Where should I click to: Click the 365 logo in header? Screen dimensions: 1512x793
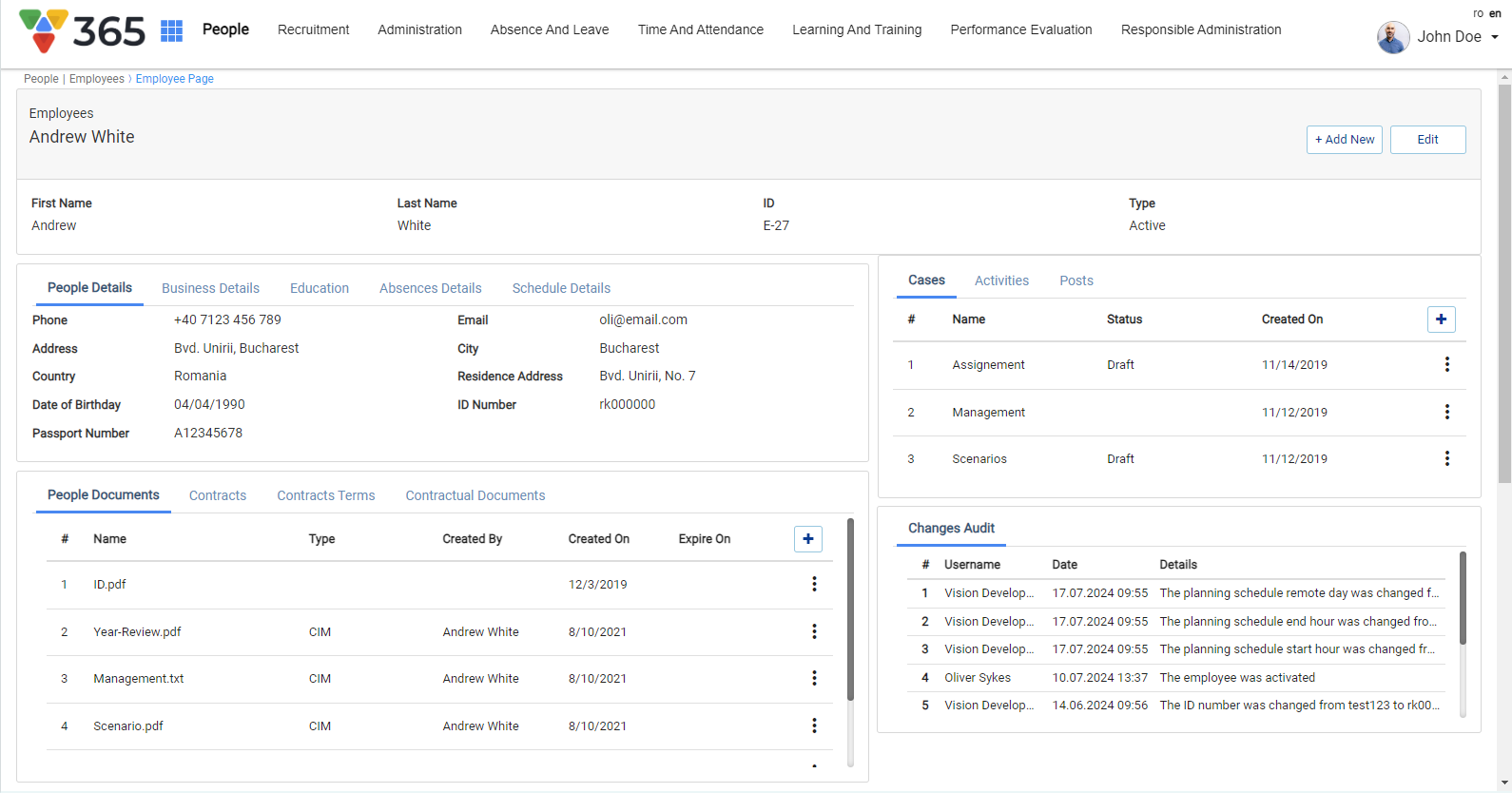tap(83, 30)
